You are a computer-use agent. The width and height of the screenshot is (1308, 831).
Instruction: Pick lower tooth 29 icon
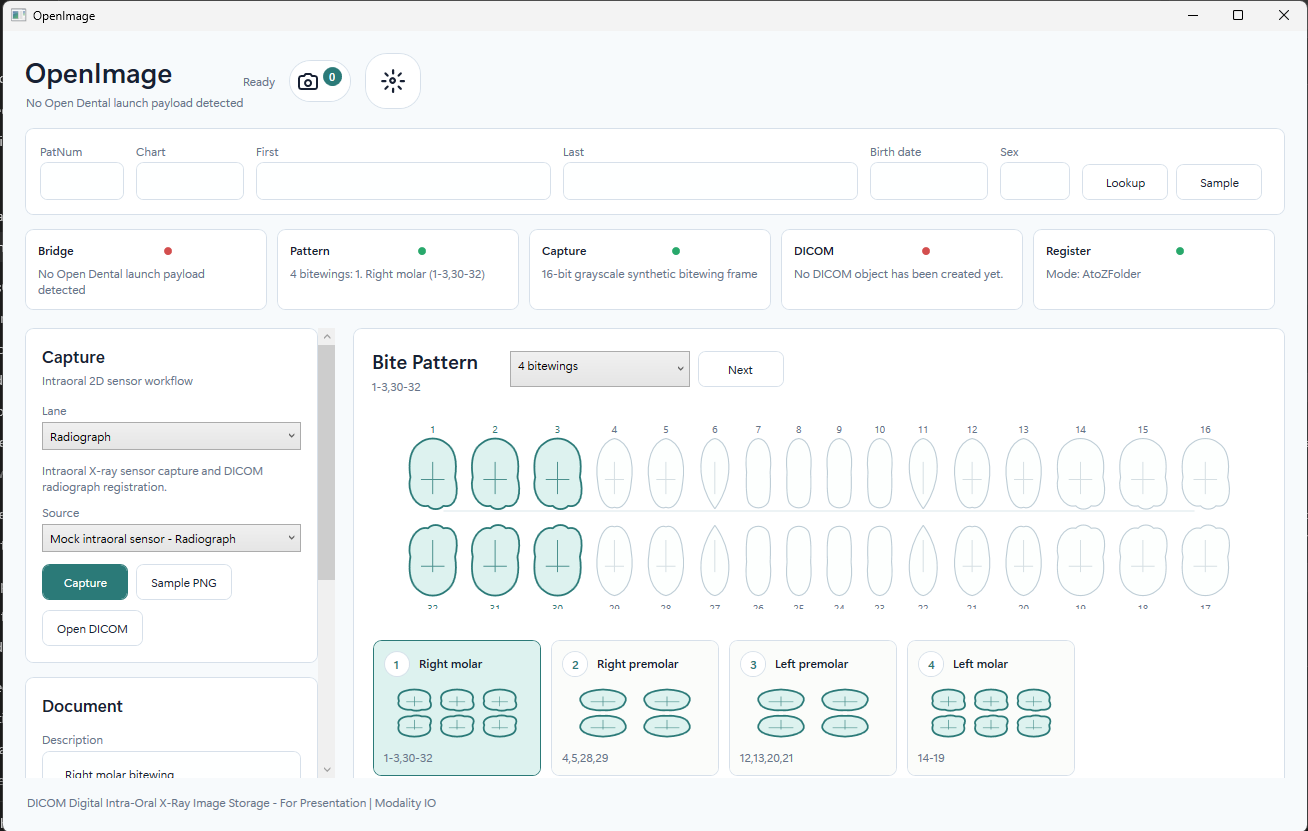tap(615, 561)
